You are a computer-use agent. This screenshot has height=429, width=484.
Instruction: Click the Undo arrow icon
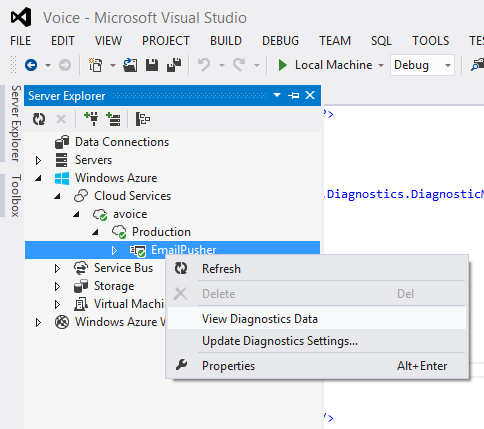point(204,65)
